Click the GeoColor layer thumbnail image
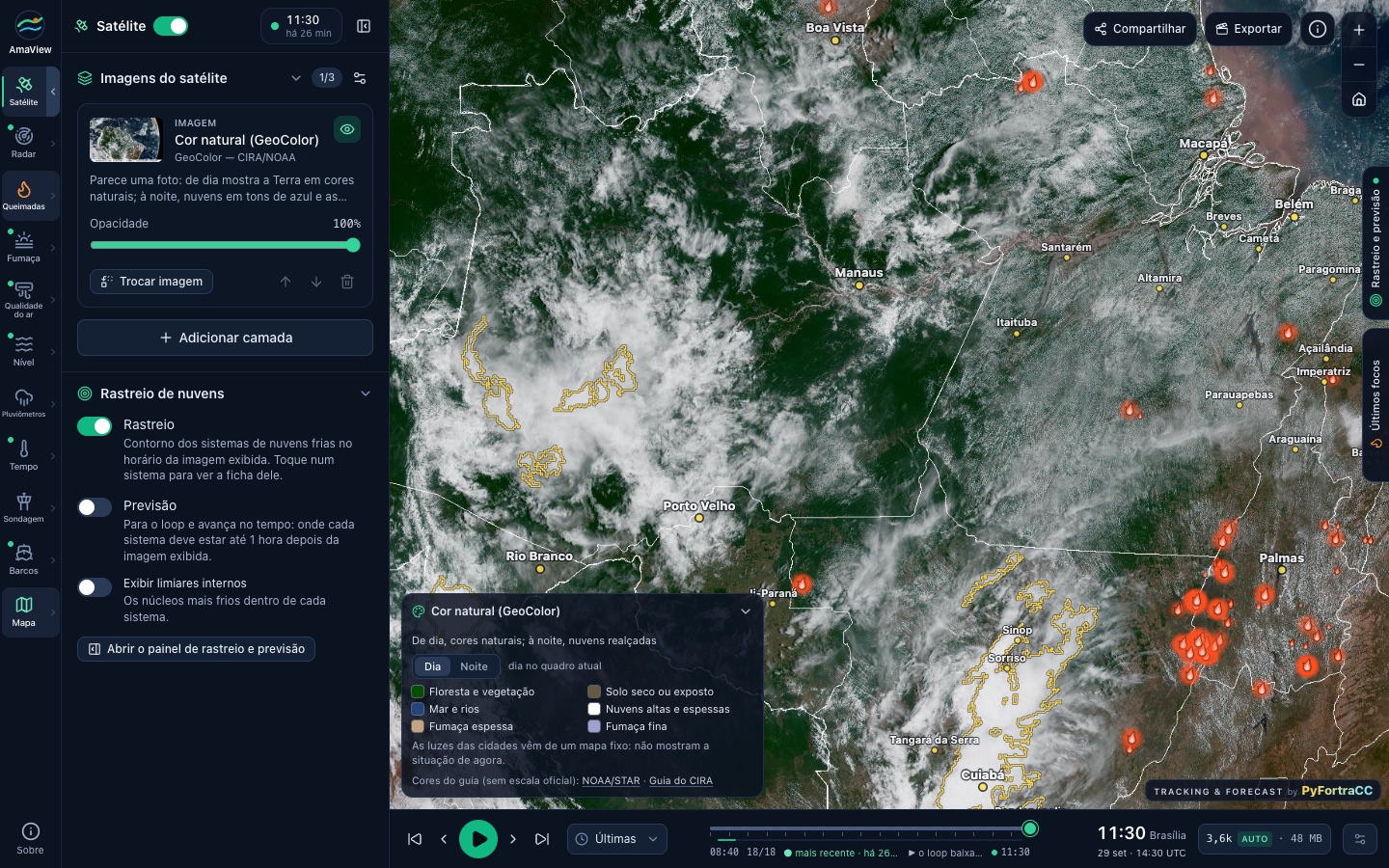The height and width of the screenshot is (868, 1389). tap(125, 140)
